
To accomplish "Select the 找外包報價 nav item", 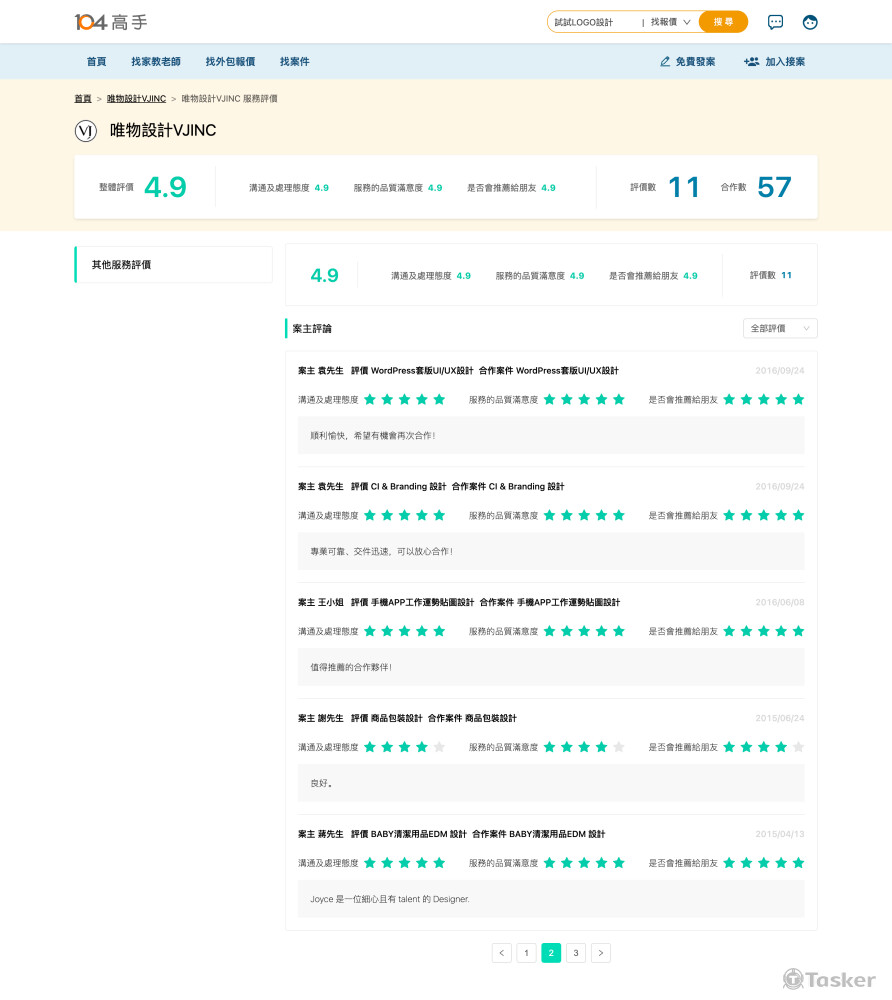I will (x=230, y=62).
